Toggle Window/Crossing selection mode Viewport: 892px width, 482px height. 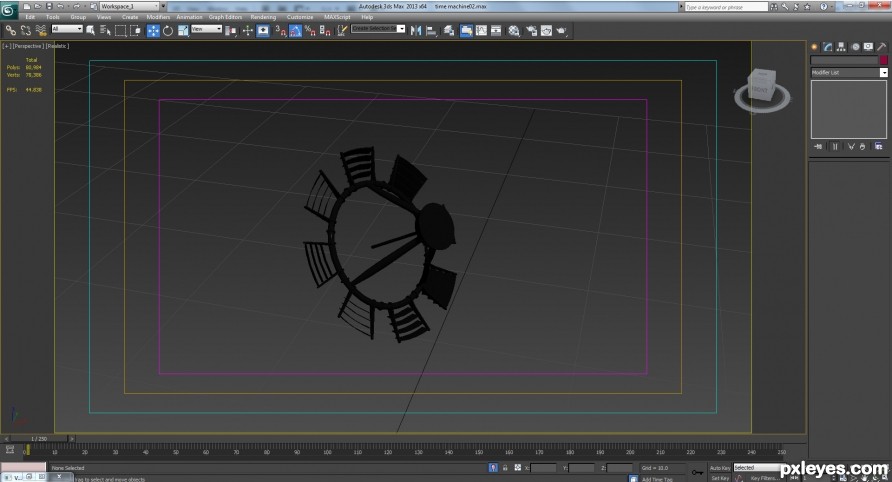point(135,31)
